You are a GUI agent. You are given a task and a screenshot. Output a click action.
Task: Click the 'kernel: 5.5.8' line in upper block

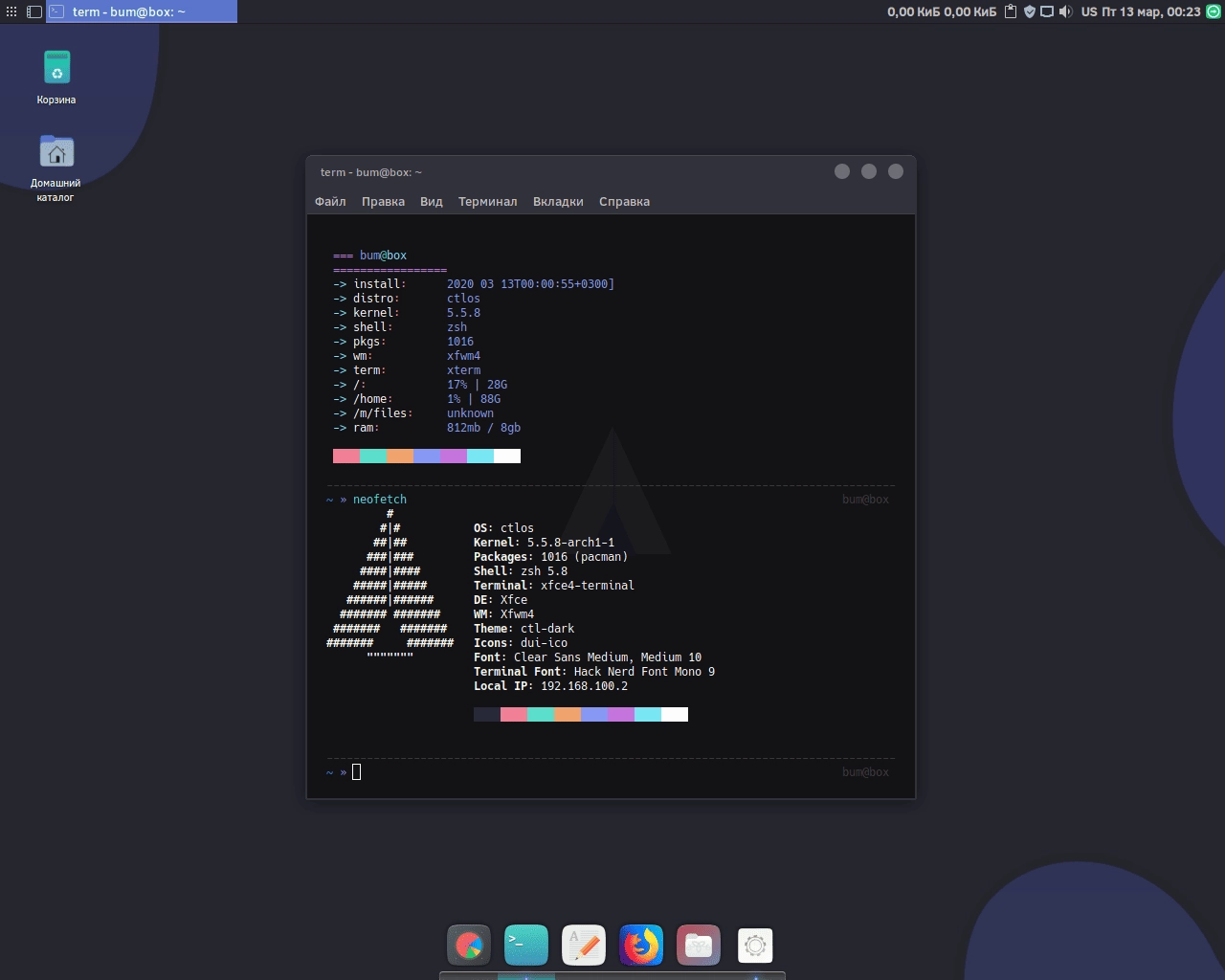[x=407, y=313]
